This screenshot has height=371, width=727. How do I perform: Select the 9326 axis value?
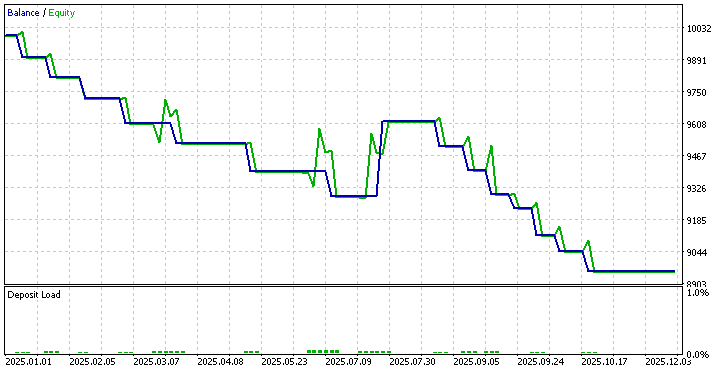(x=696, y=189)
